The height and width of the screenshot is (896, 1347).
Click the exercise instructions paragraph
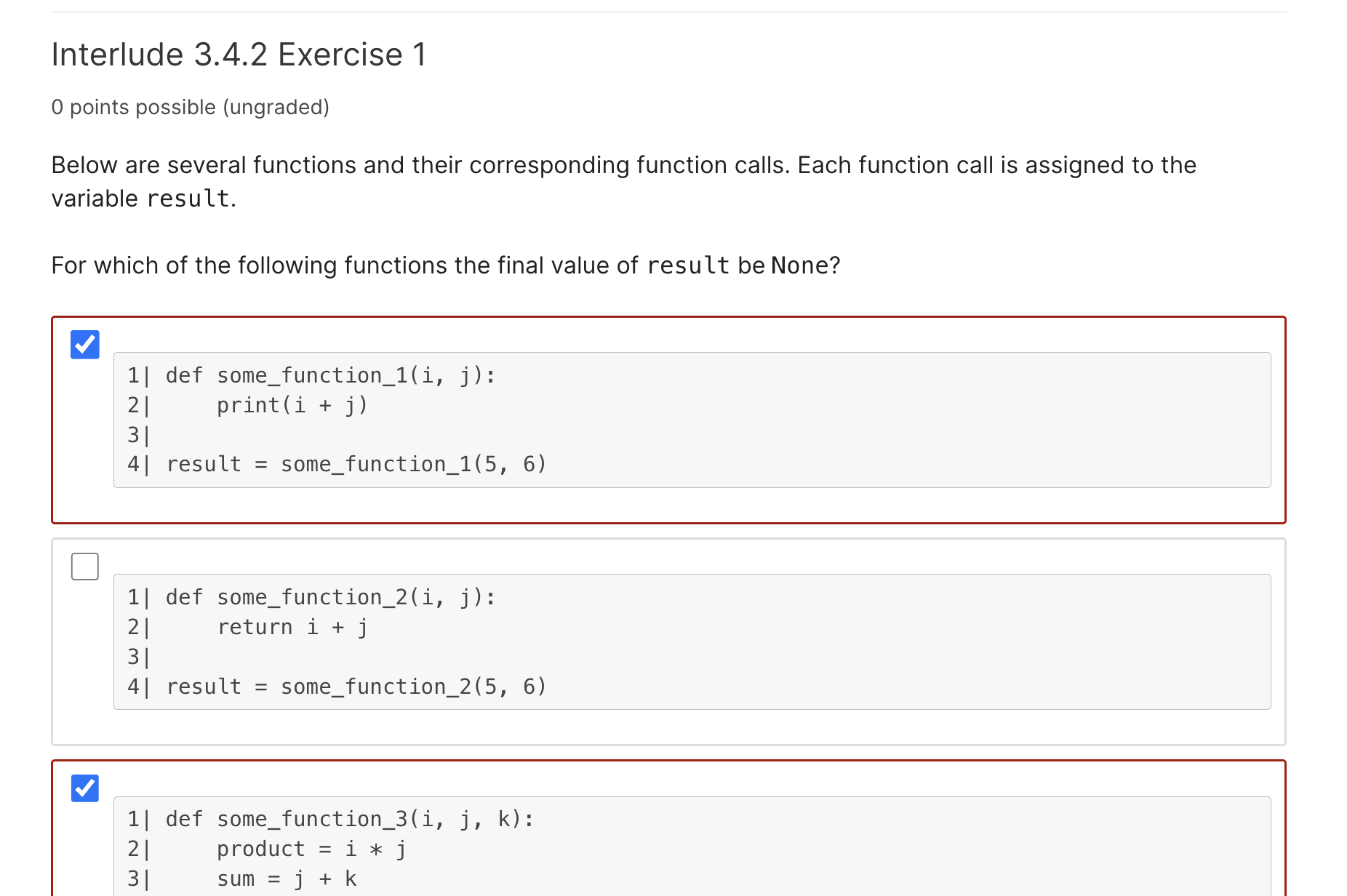click(622, 181)
